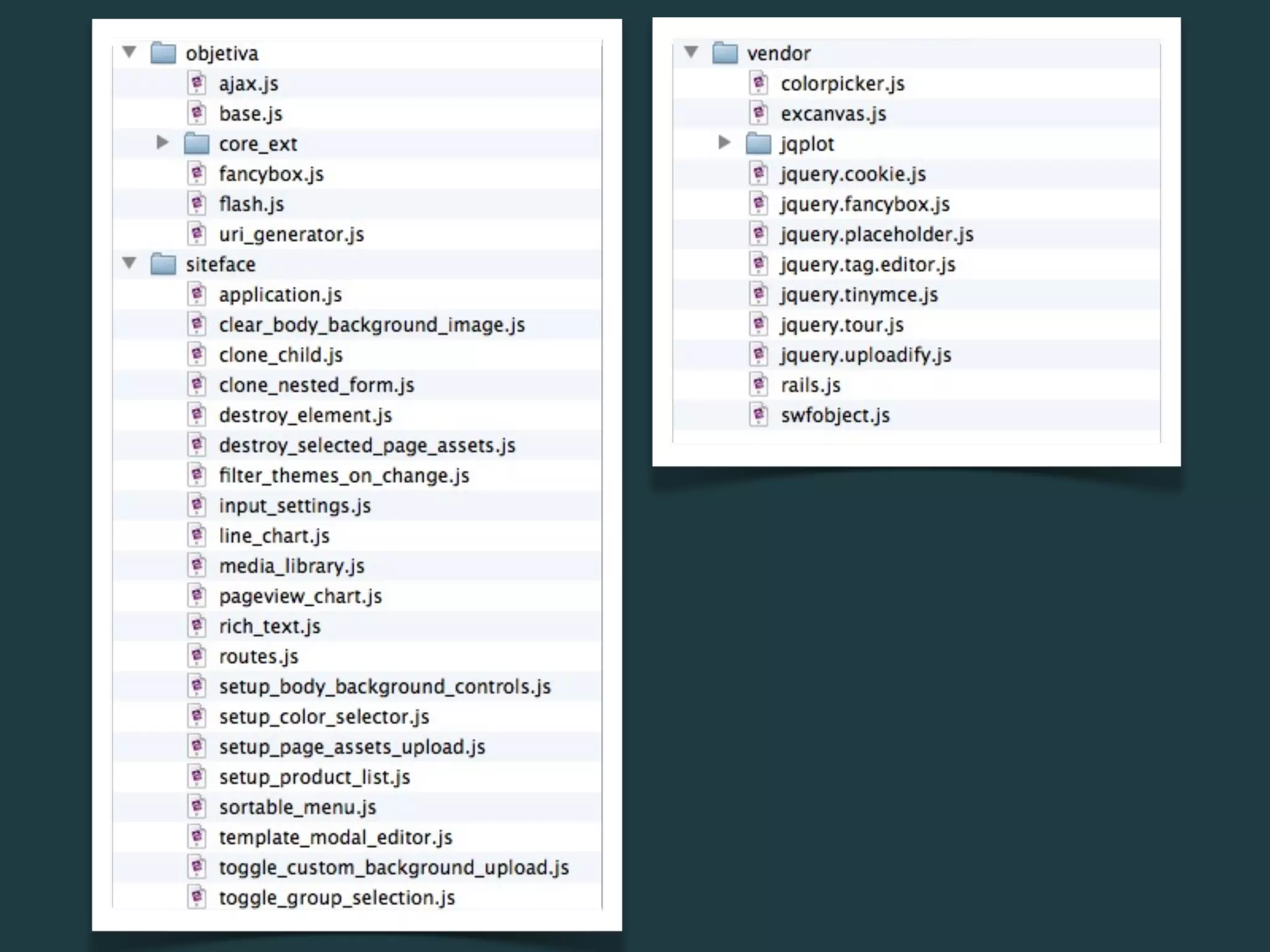This screenshot has width=1270, height=952.
Task: Expand the jqplot folder triangle
Action: tap(724, 143)
